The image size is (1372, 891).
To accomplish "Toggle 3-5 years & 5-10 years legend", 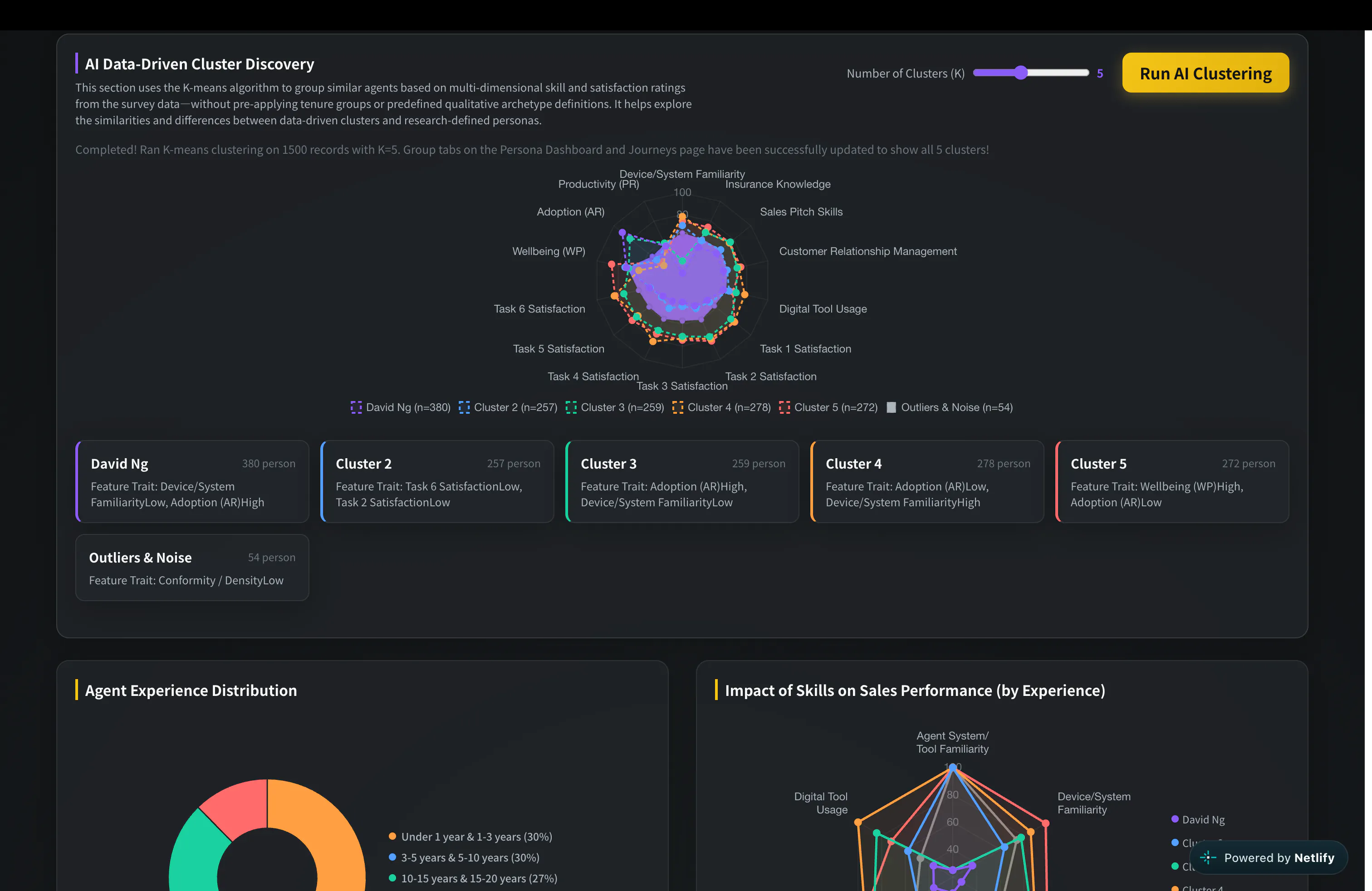I will (x=464, y=857).
